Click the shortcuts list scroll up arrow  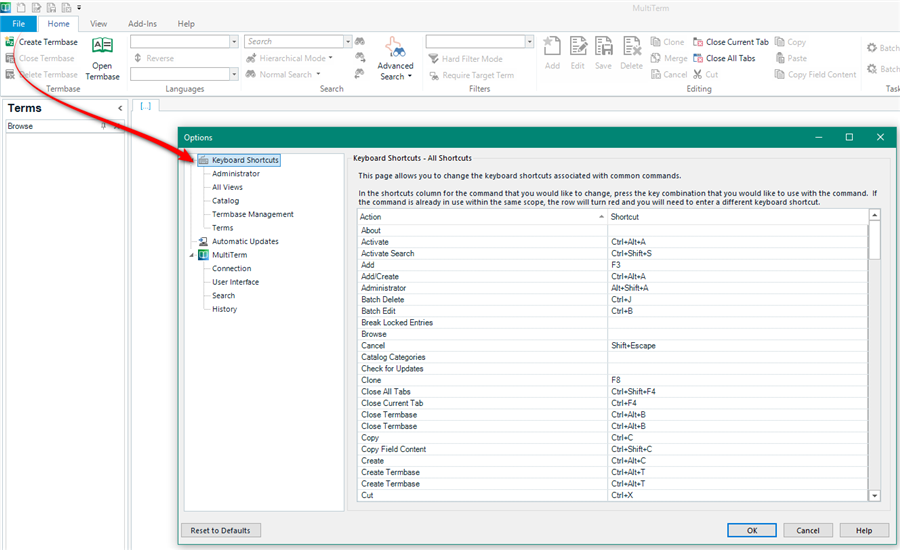(x=874, y=215)
